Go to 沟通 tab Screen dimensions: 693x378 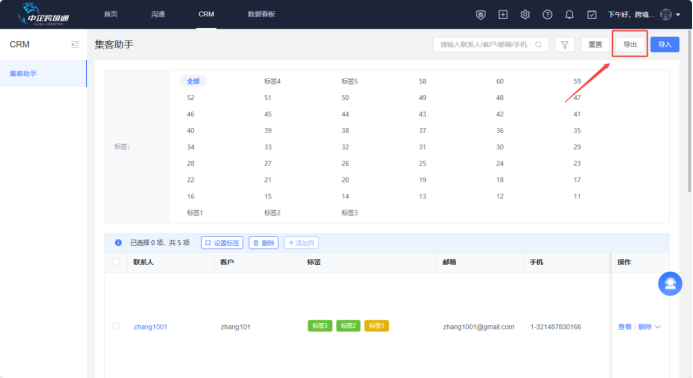158,14
